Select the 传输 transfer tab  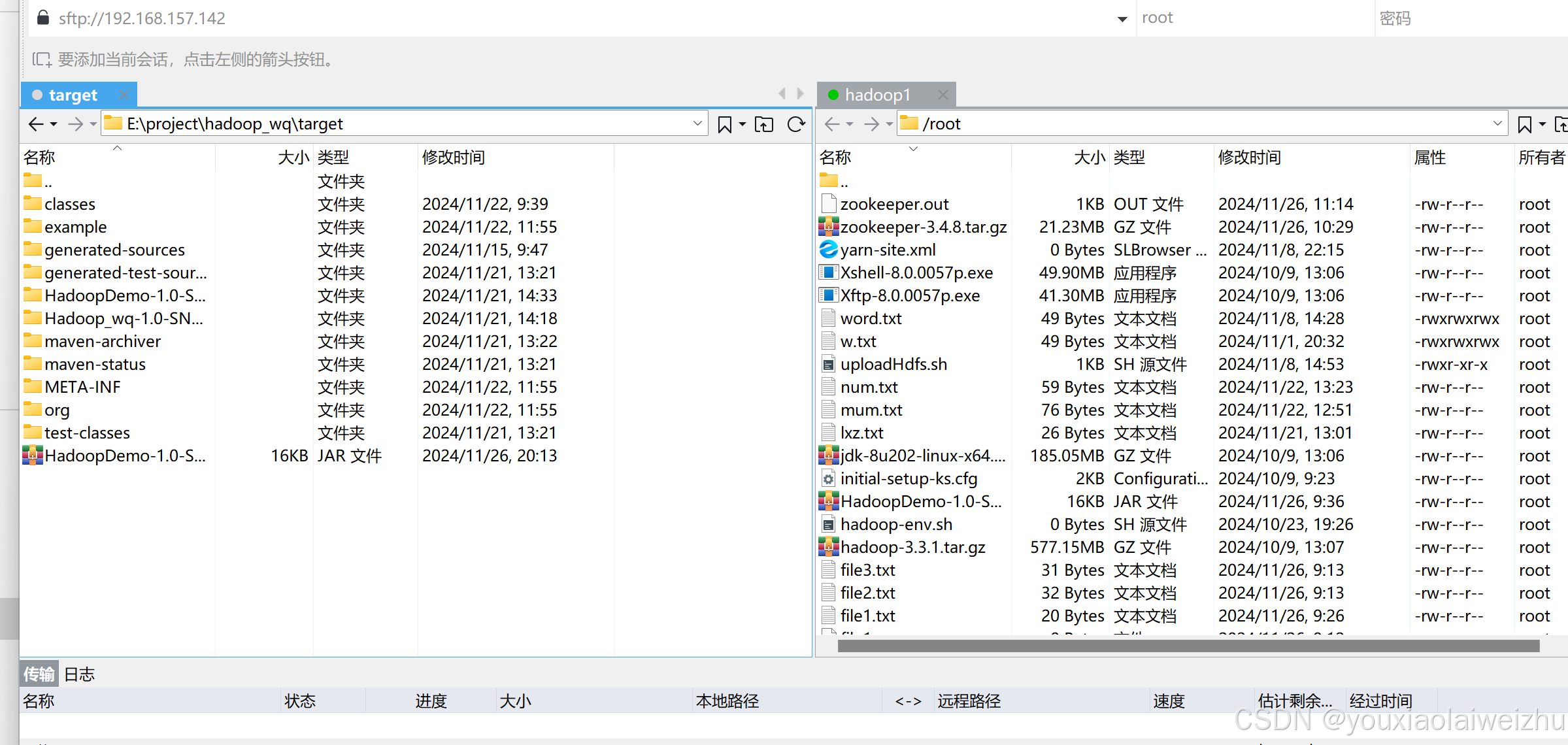[39, 674]
